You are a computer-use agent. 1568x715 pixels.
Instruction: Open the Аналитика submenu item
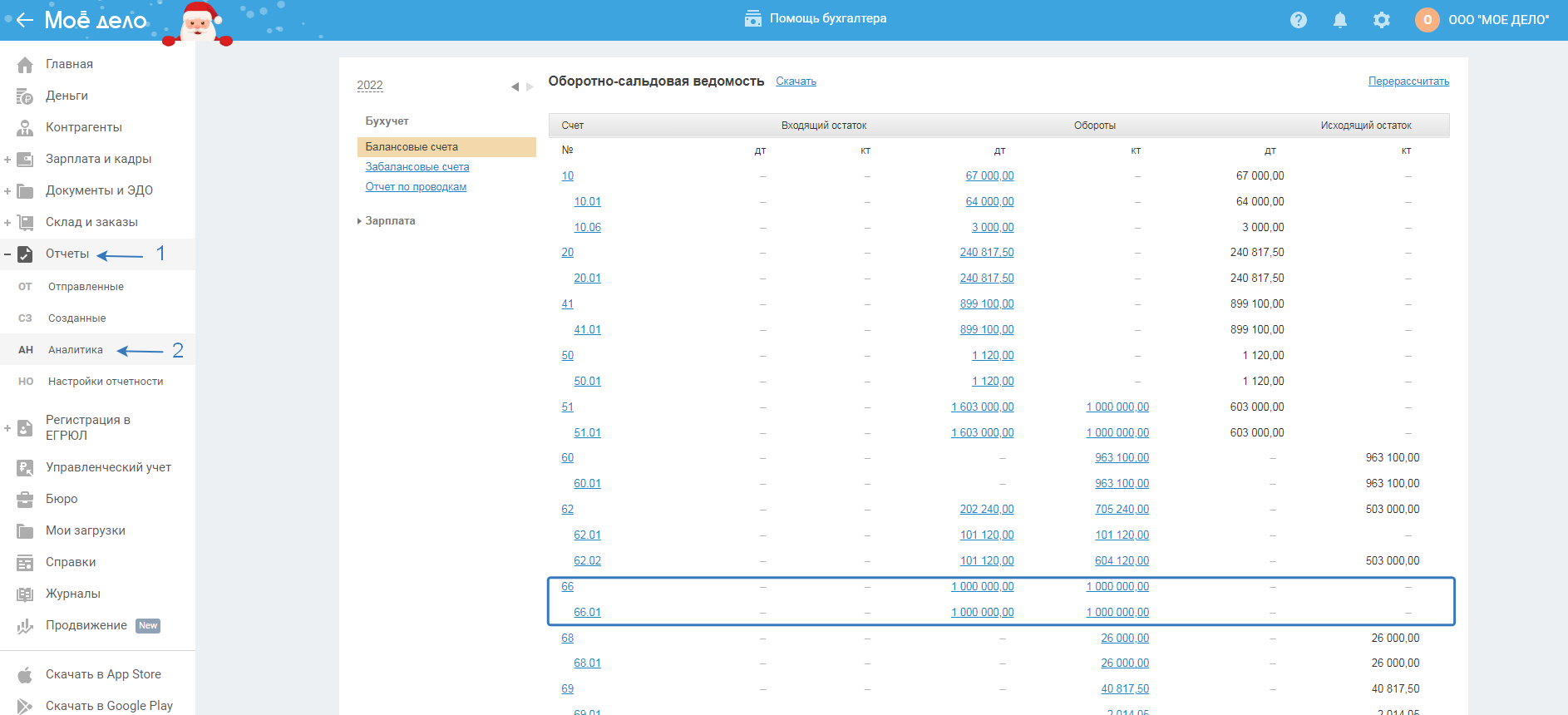76,350
